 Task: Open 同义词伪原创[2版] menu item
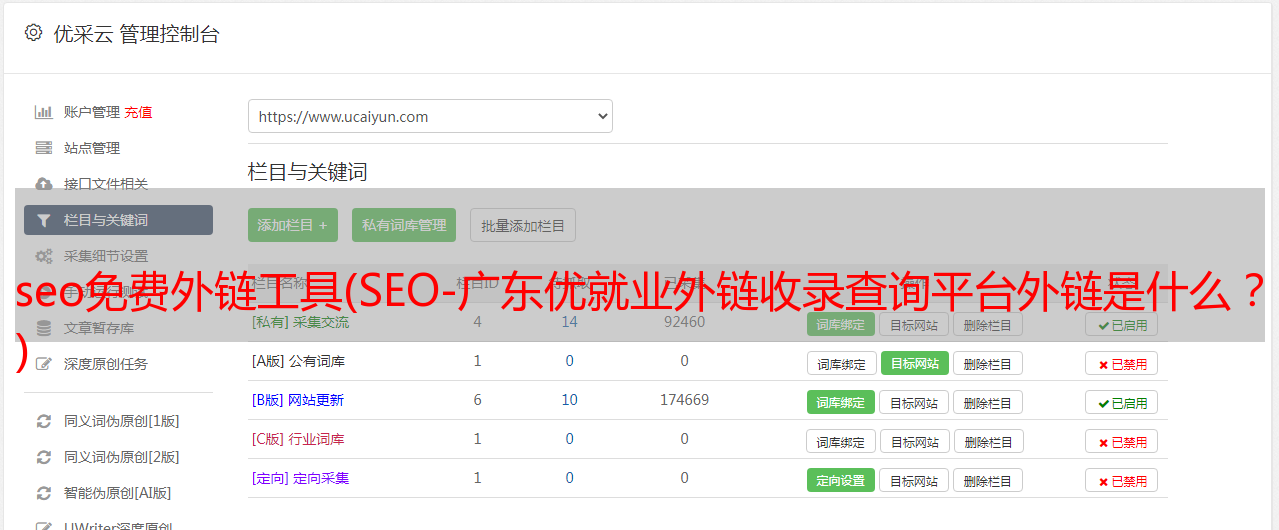(x=122, y=457)
